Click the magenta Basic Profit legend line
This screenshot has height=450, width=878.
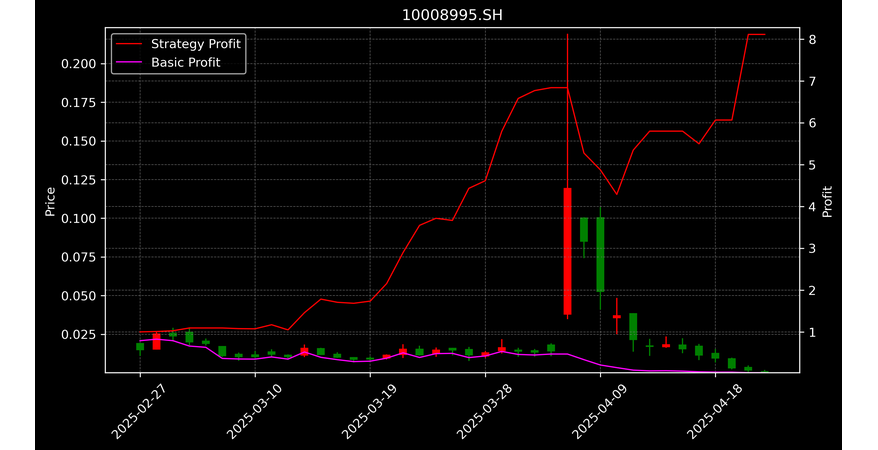coord(129,63)
